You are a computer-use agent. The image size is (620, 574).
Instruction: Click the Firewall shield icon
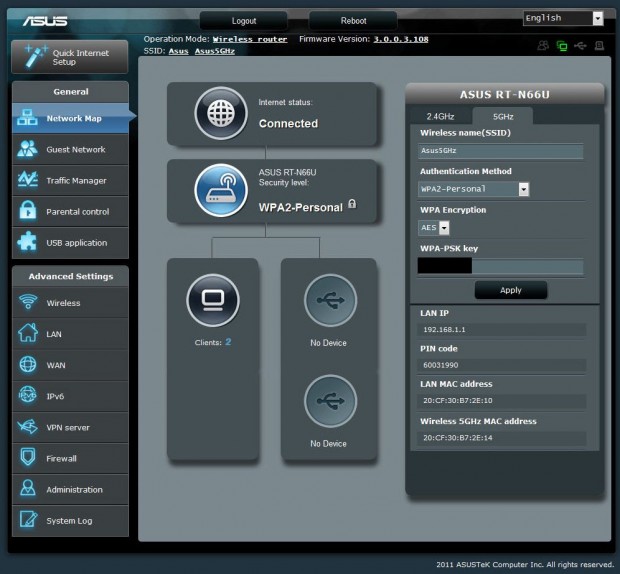click(x=28, y=457)
